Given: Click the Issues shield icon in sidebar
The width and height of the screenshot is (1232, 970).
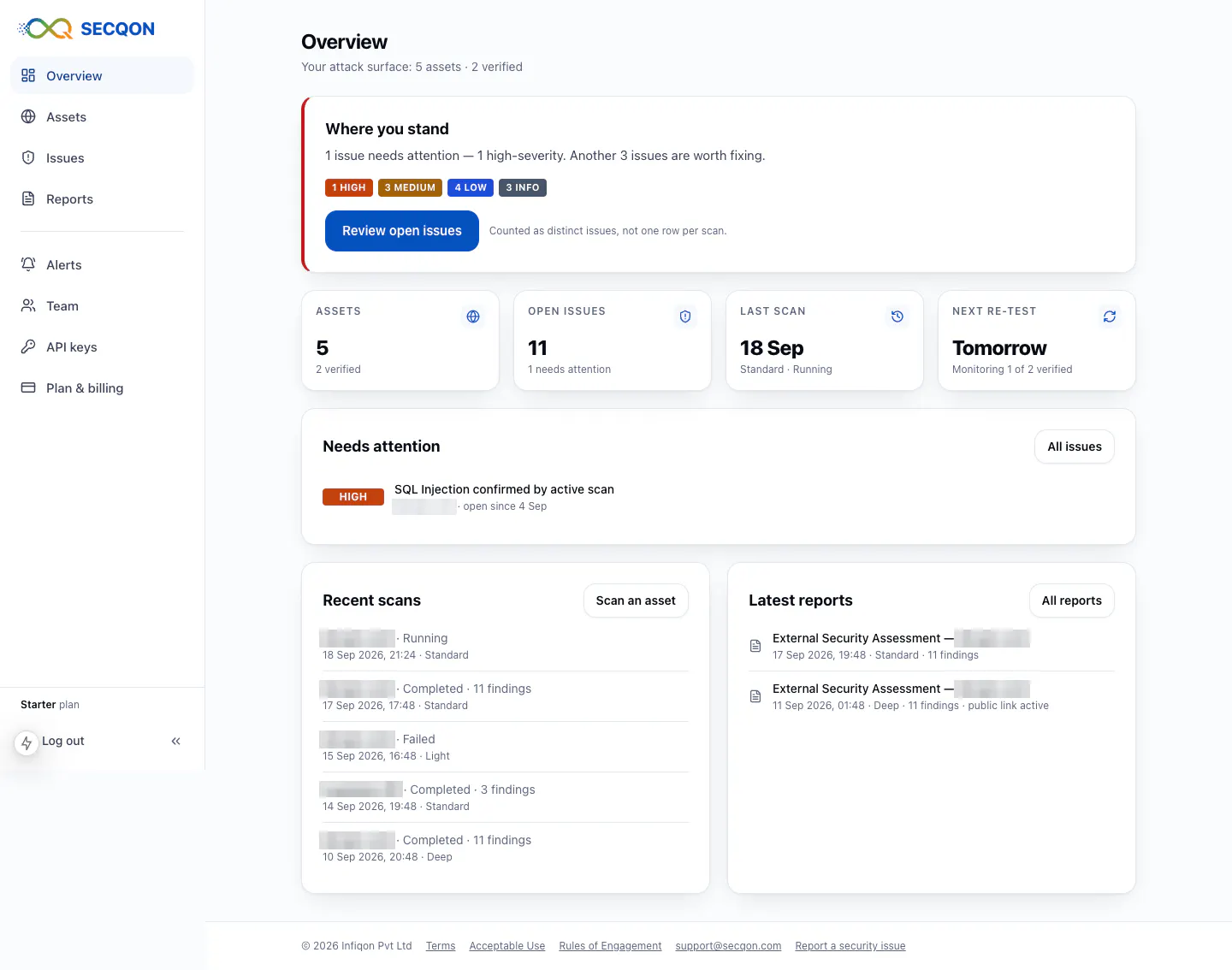Looking at the screenshot, I should (x=28, y=157).
